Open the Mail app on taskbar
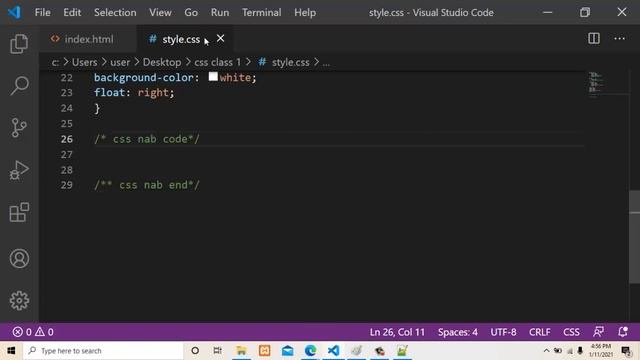Screen dimensions: 640x360 (287, 351)
